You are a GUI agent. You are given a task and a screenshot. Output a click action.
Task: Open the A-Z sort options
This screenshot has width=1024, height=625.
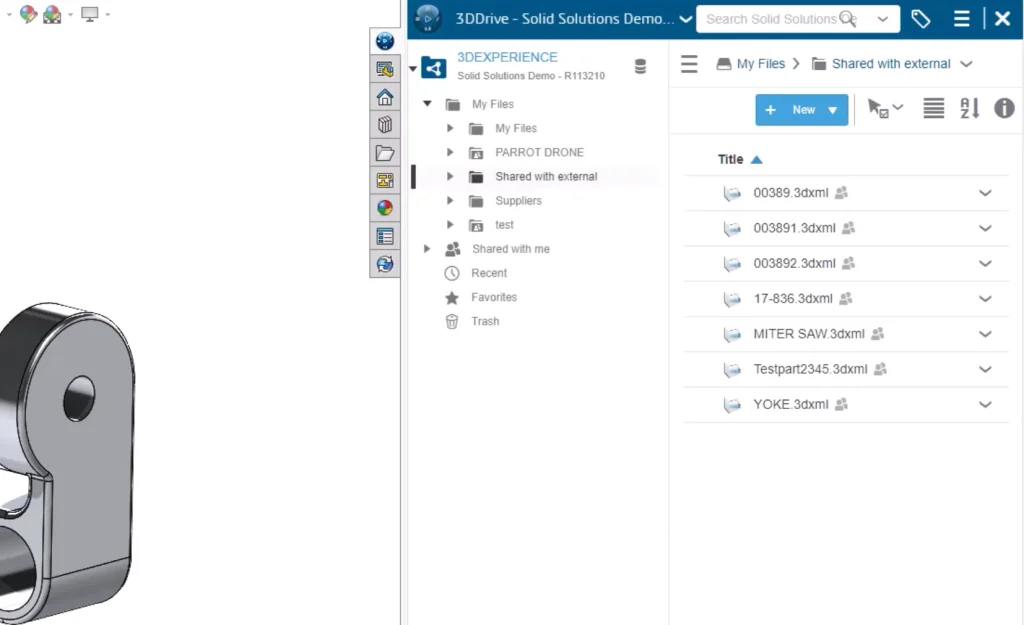(x=970, y=108)
